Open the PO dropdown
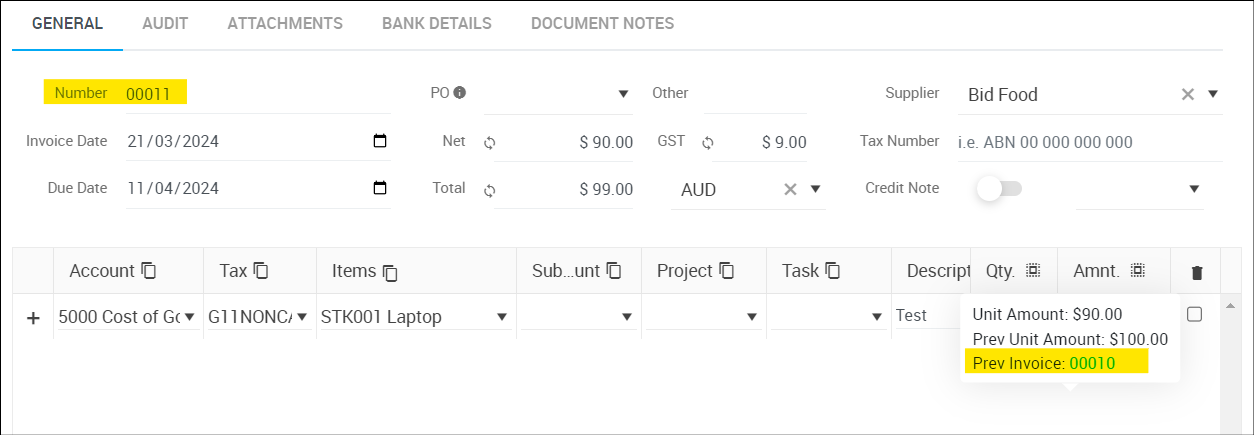Screen dimensions: 1254x435 624,94
